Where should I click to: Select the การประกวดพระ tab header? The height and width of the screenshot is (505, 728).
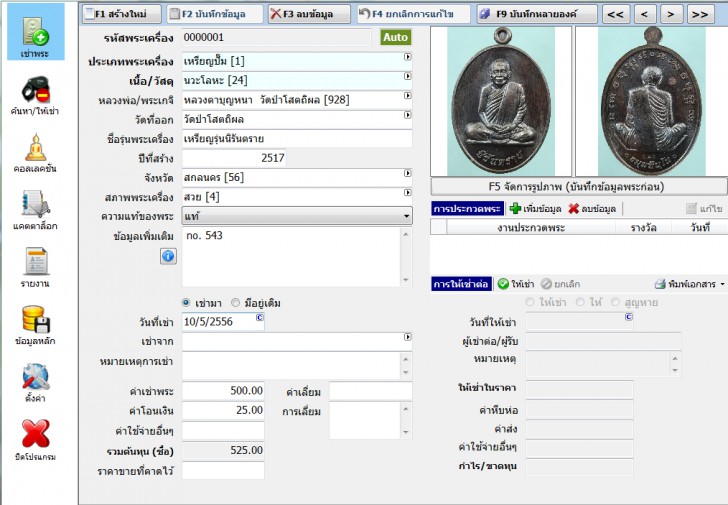[x=467, y=209]
